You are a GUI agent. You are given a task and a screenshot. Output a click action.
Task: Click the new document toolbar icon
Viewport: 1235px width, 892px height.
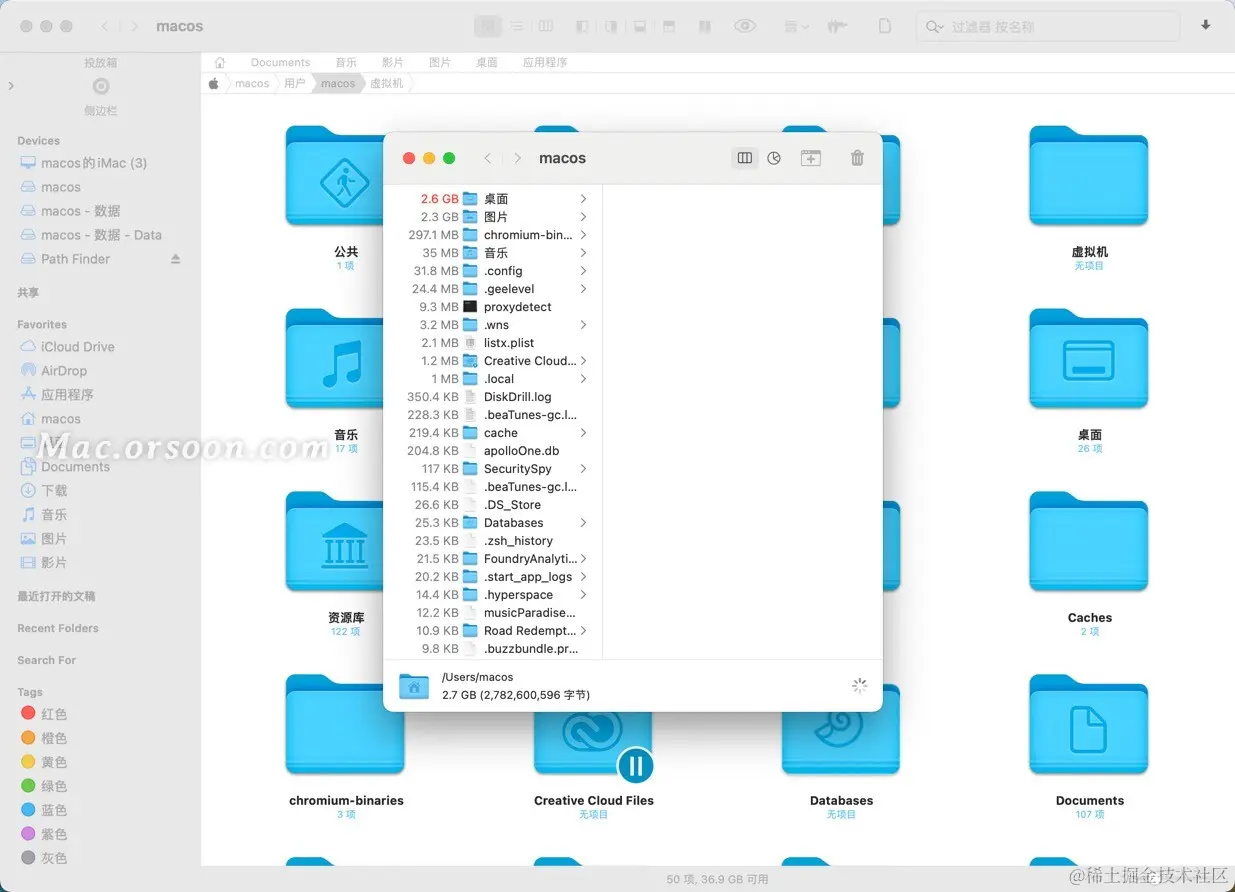point(885,26)
